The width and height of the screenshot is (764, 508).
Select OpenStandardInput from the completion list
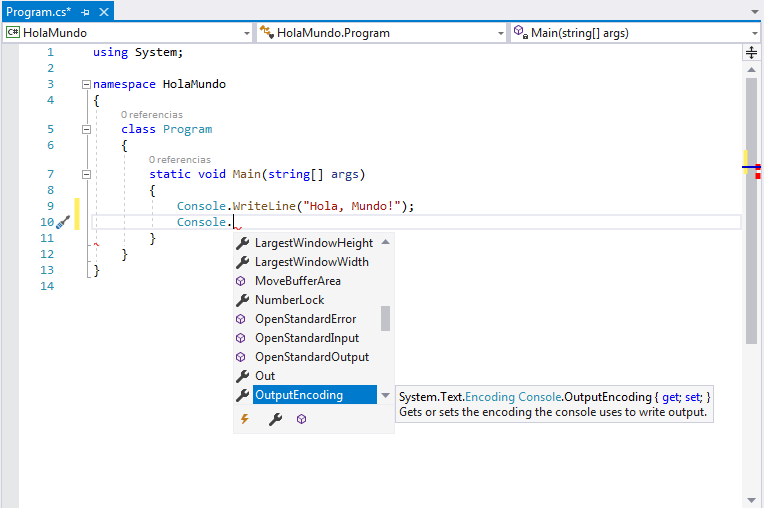click(x=306, y=338)
